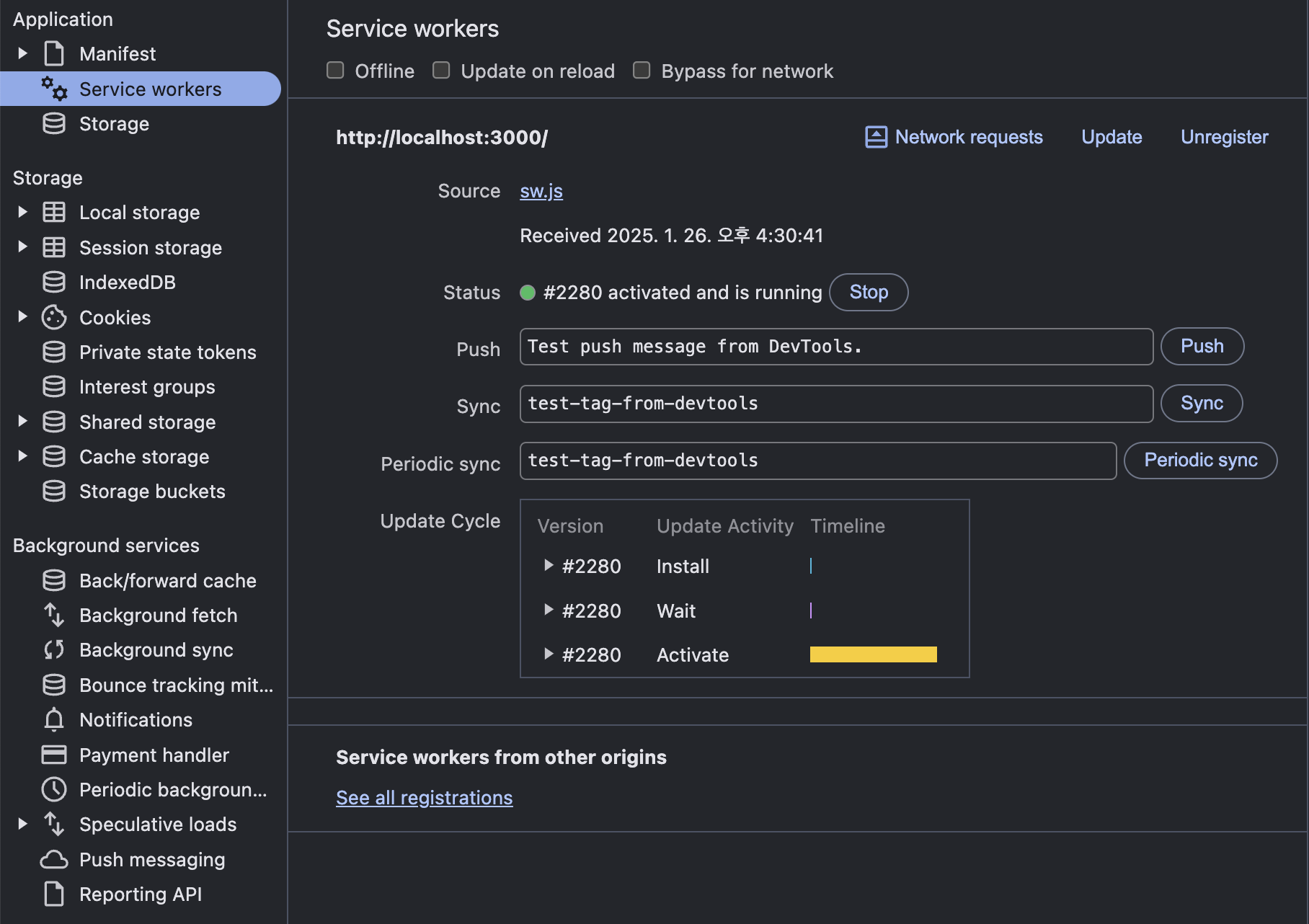Check the Update on reload option
This screenshot has height=924, width=1309.
click(441, 71)
